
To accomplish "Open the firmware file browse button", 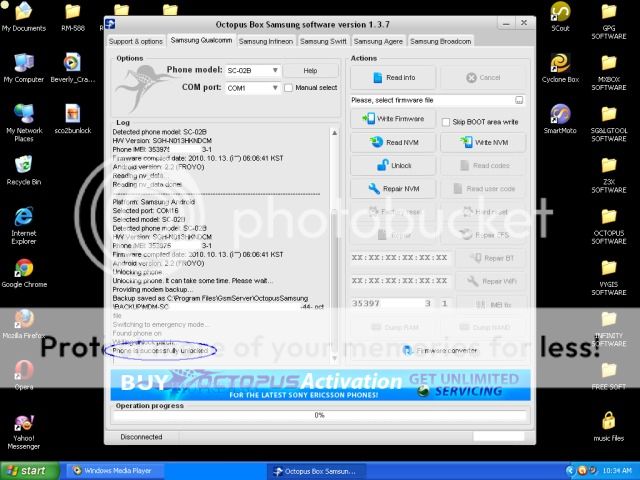I will (x=520, y=100).
